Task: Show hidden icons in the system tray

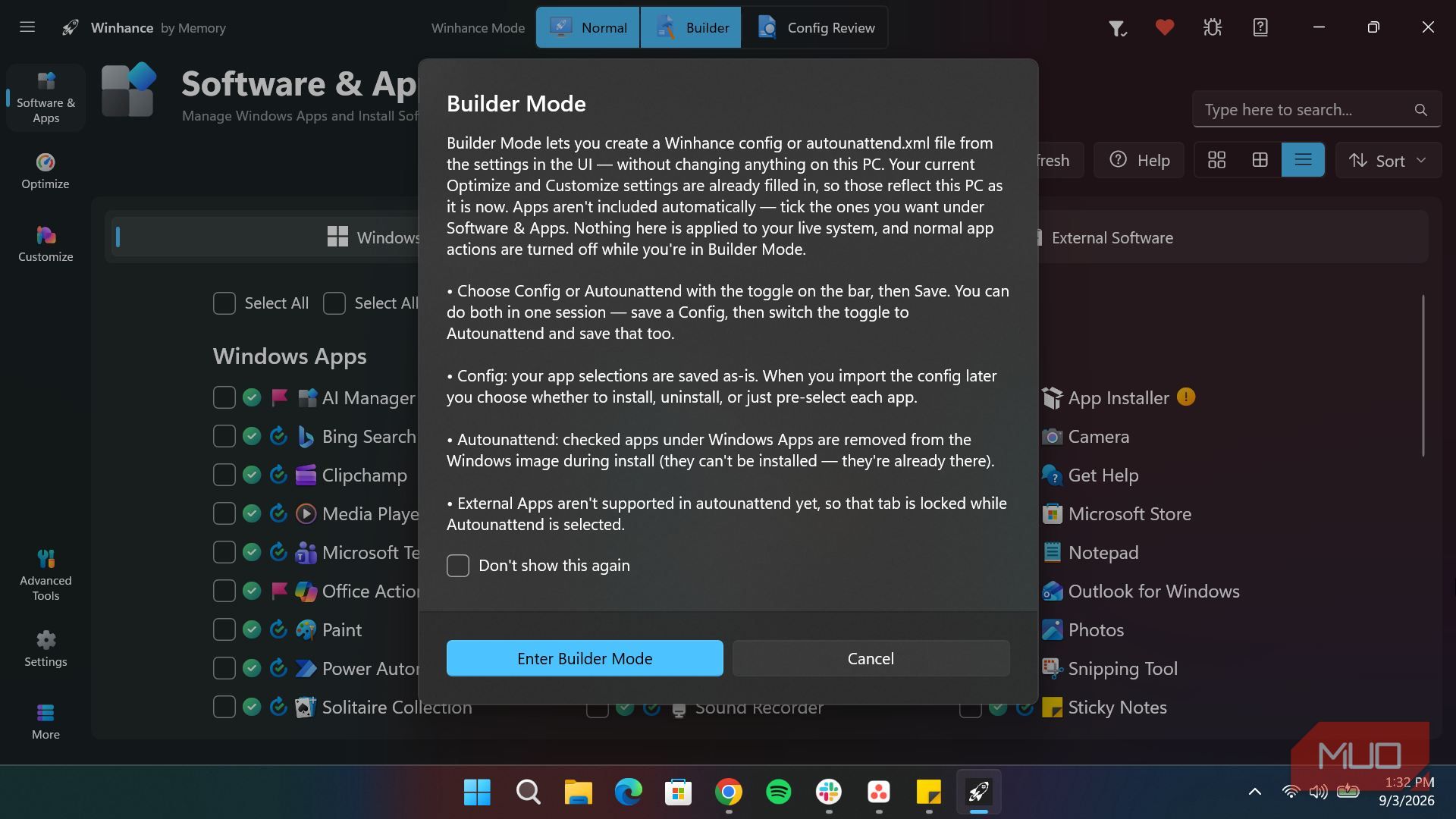Action: tap(1255, 792)
